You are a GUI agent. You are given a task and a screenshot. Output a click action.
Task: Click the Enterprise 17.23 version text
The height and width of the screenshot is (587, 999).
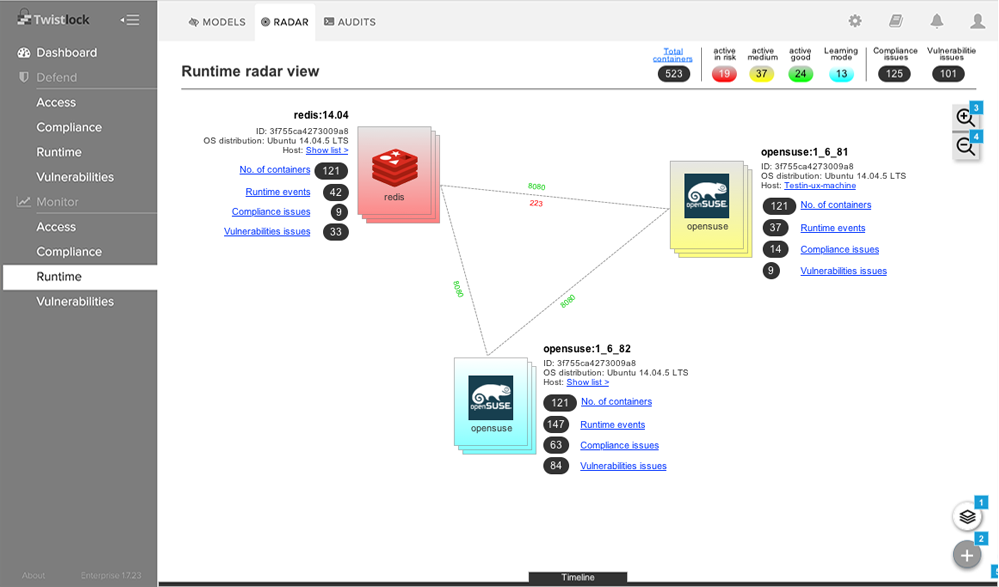point(111,576)
